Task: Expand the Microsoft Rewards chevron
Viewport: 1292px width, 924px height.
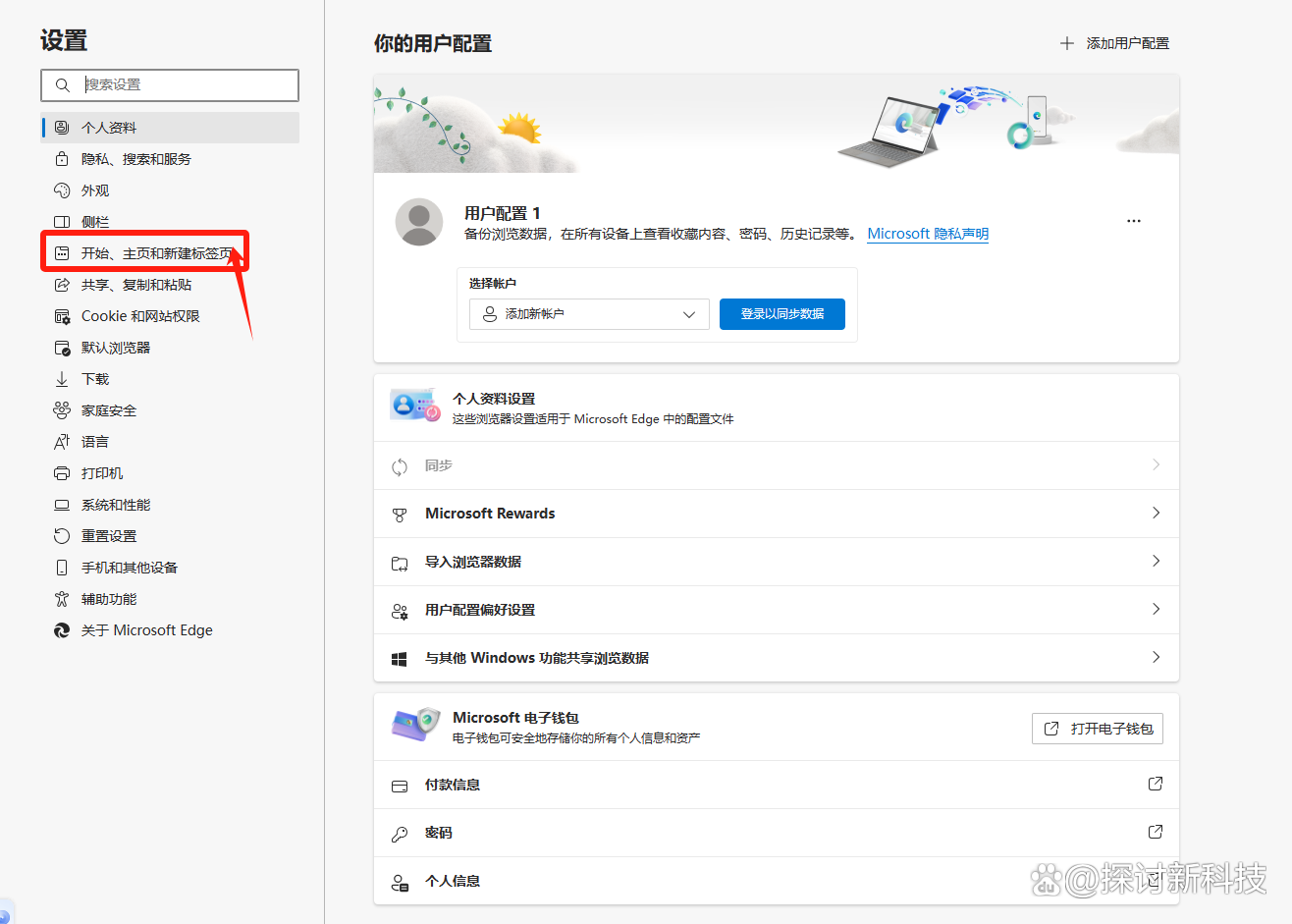Action: pyautogui.click(x=1156, y=513)
